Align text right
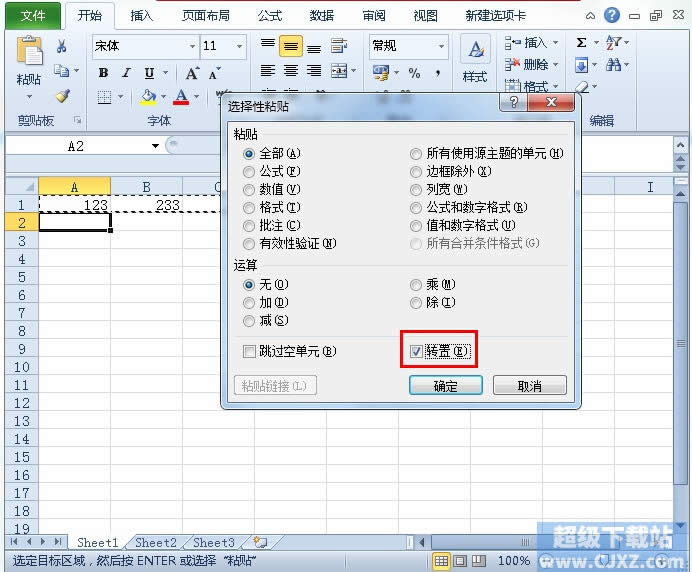 (314, 71)
